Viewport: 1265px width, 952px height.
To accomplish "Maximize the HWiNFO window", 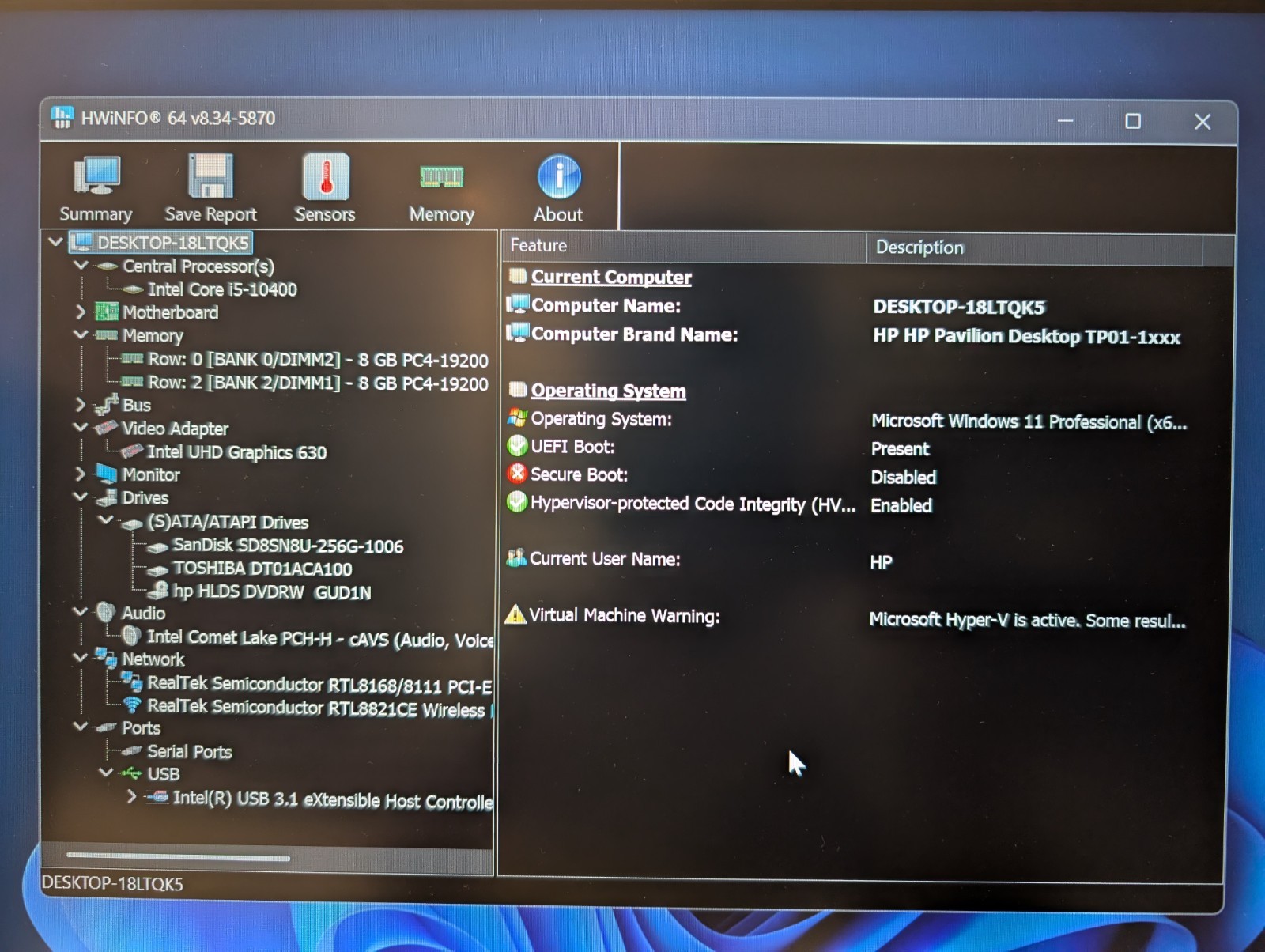I will [1133, 121].
